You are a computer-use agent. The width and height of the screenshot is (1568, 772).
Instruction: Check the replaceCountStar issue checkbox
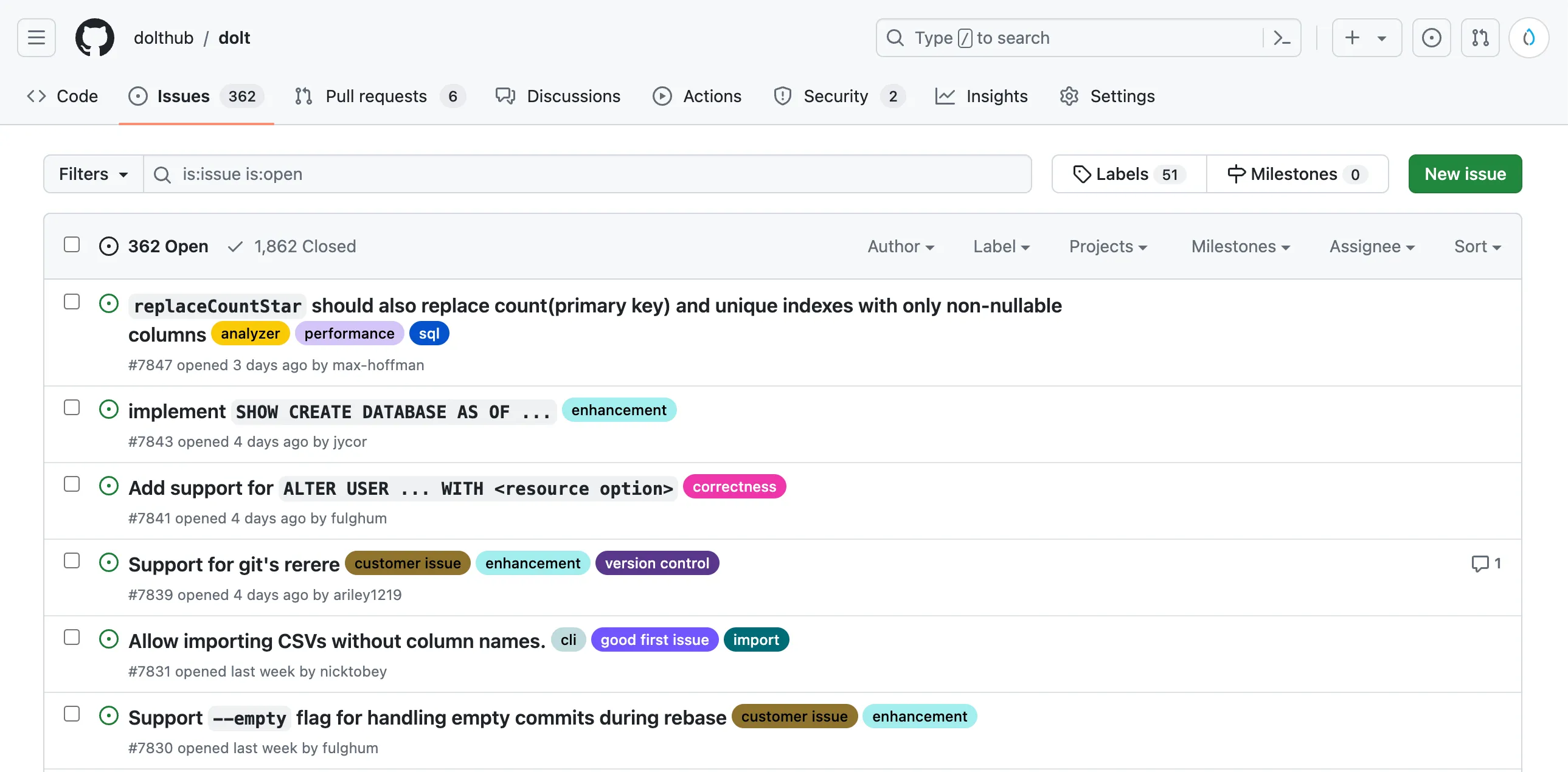point(72,302)
